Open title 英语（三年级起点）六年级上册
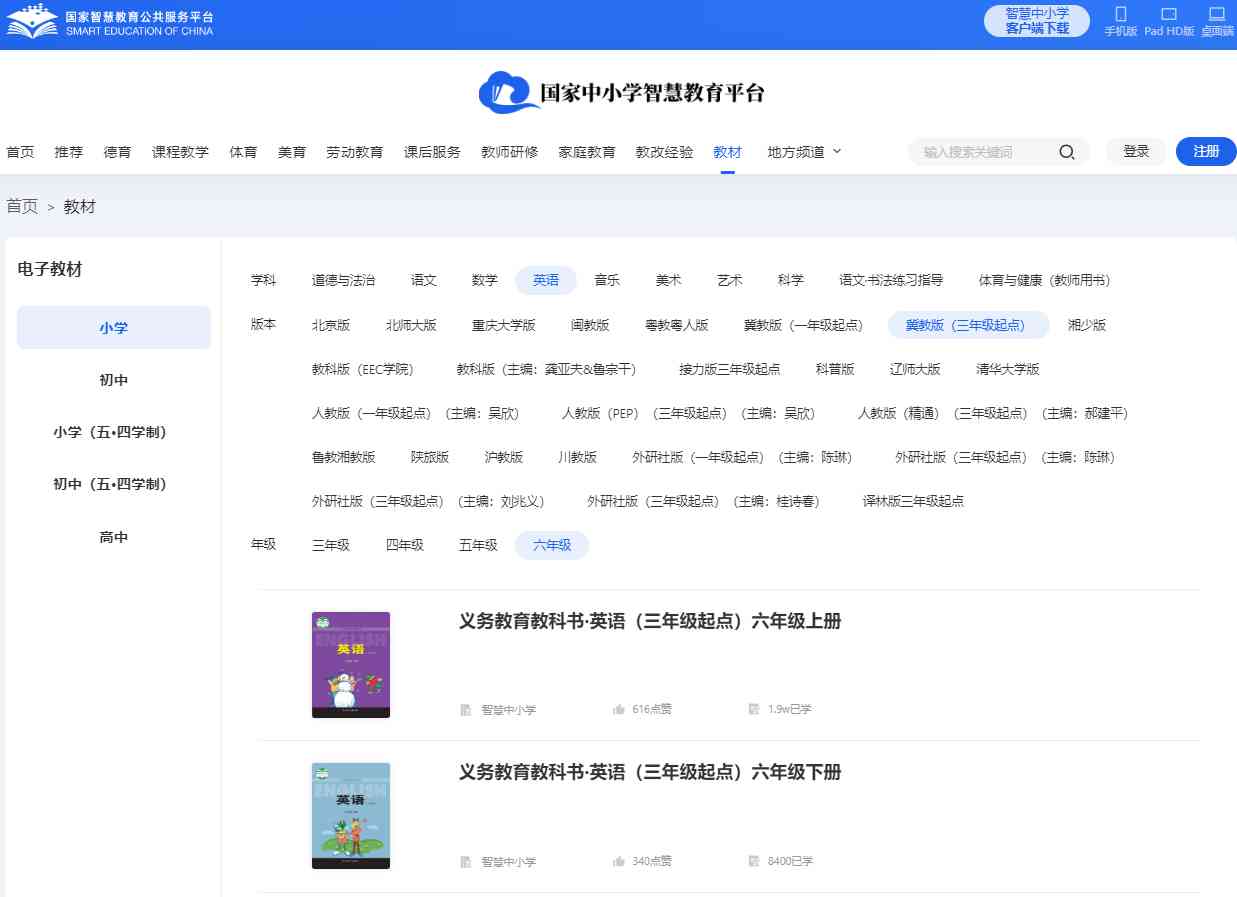This screenshot has height=897, width=1237. point(650,621)
